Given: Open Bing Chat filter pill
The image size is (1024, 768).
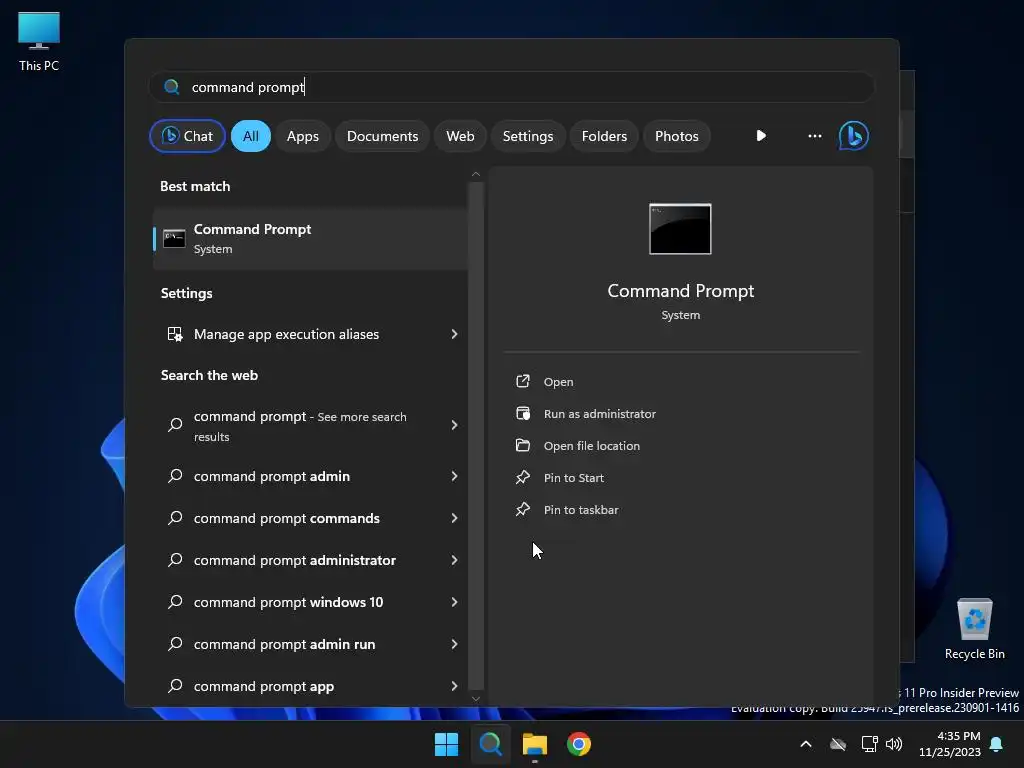Looking at the screenshot, I should click(x=187, y=136).
